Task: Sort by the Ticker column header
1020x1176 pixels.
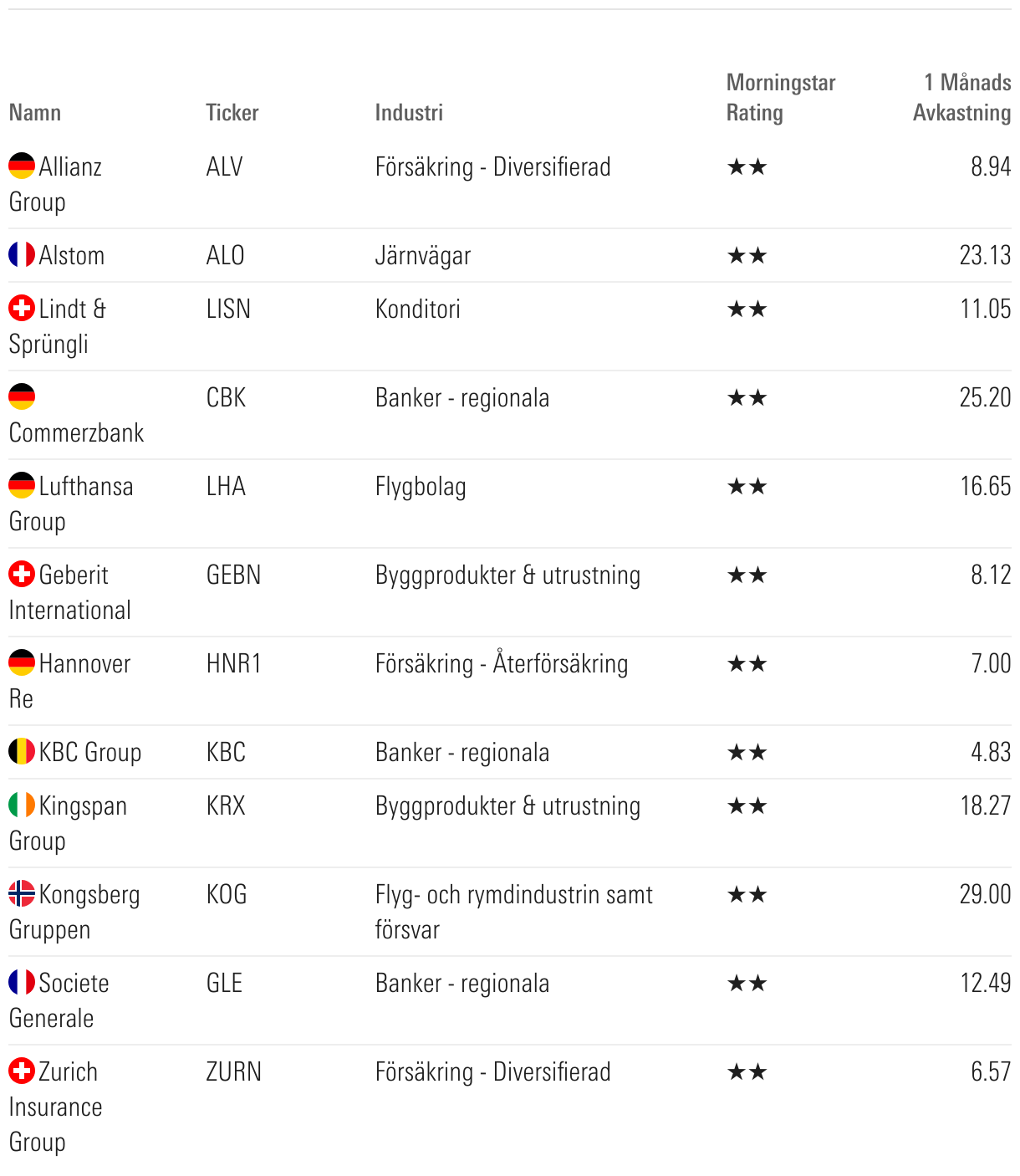Action: (x=232, y=112)
